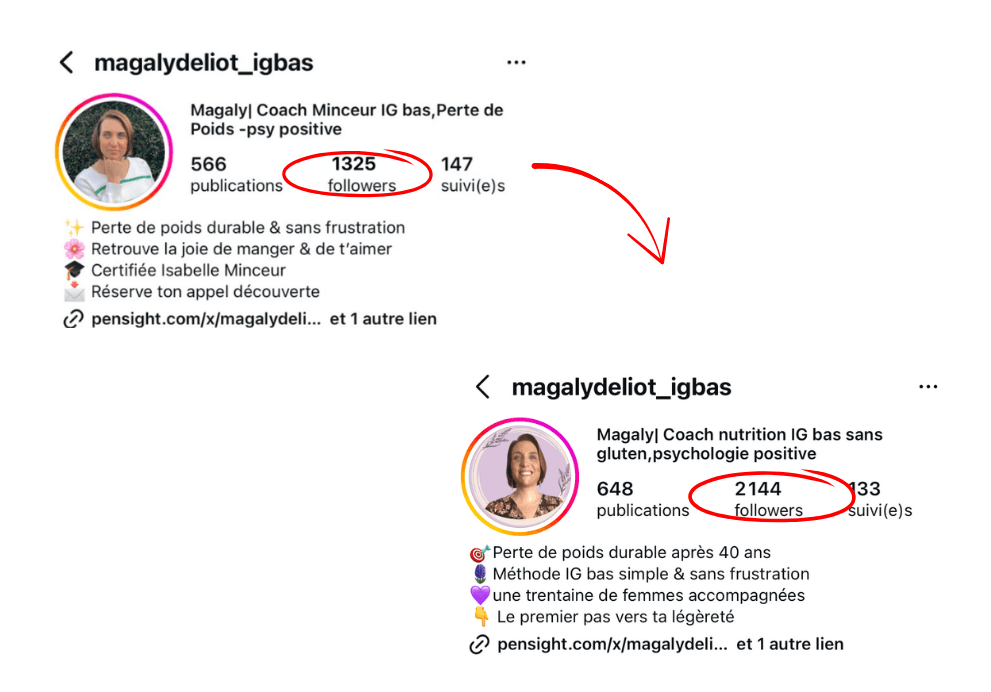This screenshot has height=692, width=991.
Task: View the 2144 followers list
Action: coord(767,499)
